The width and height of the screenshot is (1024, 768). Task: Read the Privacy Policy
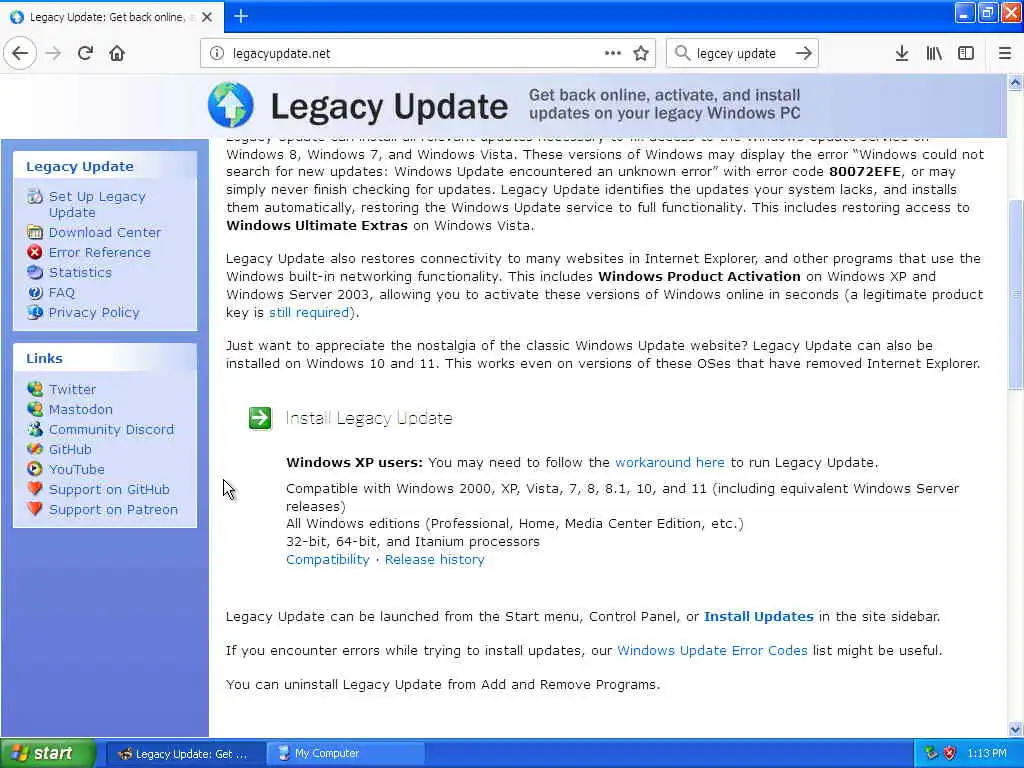pyautogui.click(x=93, y=313)
